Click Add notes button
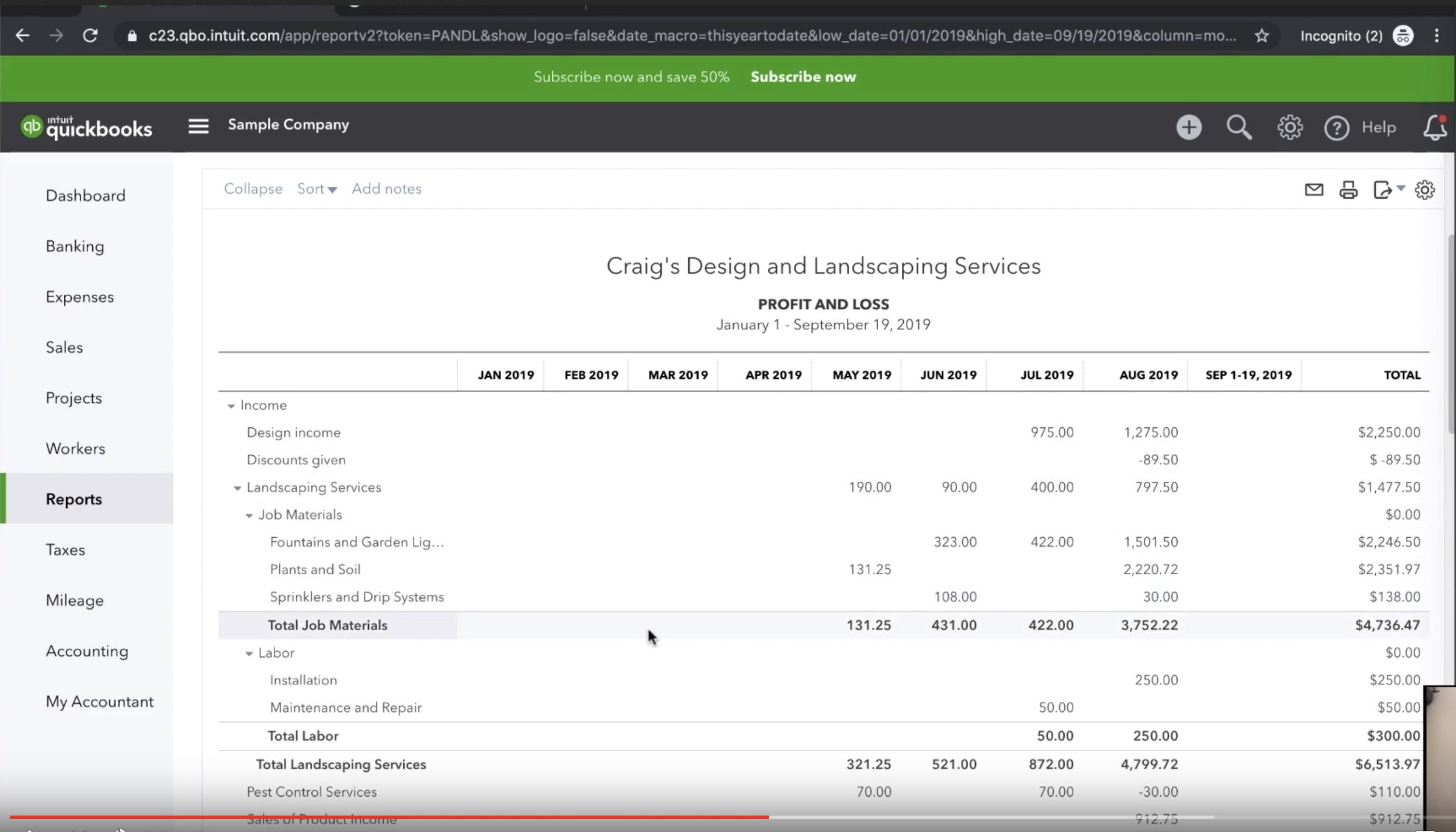Image resolution: width=1456 pixels, height=832 pixels. (386, 188)
